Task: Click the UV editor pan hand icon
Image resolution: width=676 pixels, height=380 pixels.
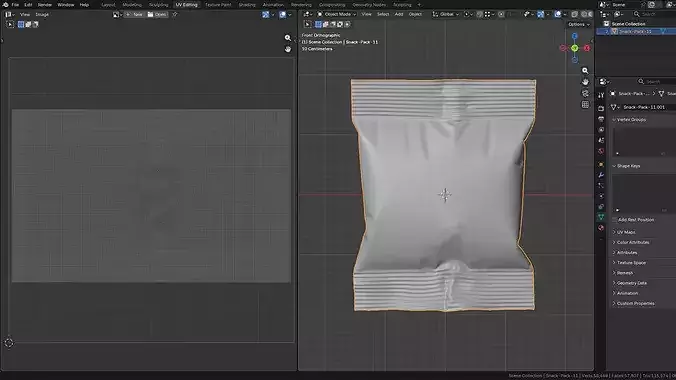Action: [288, 49]
